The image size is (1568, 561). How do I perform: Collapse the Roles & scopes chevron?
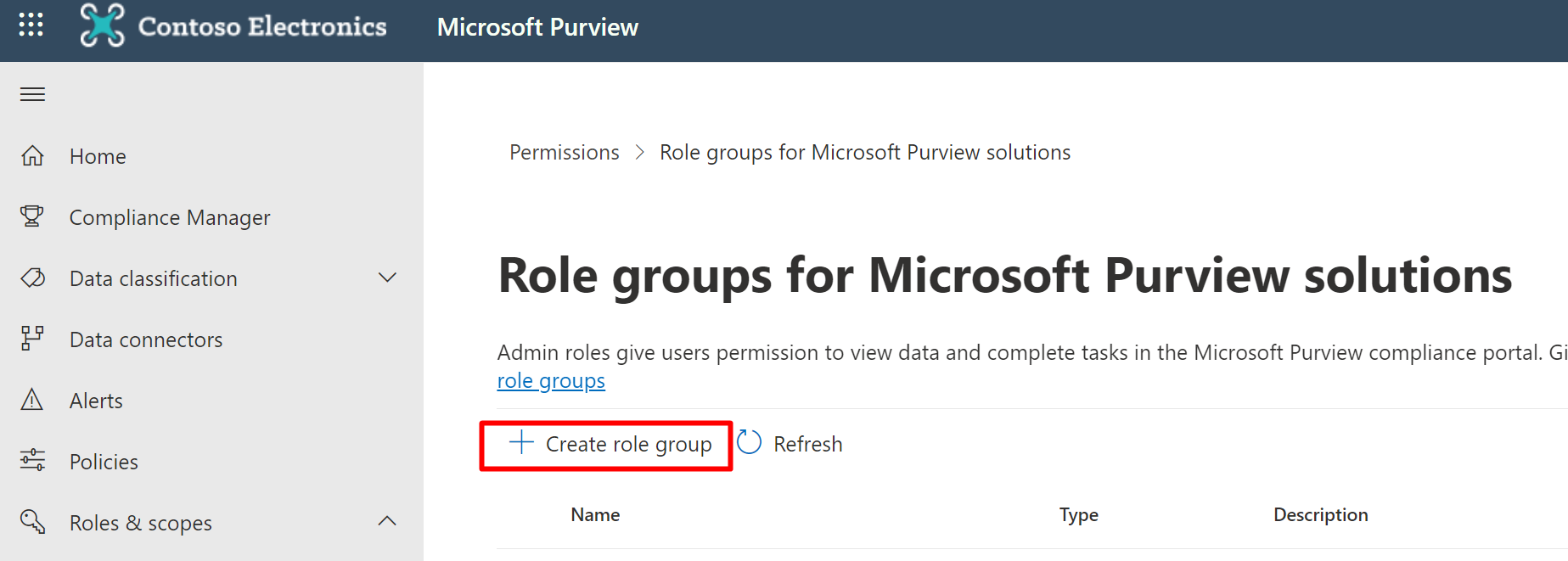[387, 521]
